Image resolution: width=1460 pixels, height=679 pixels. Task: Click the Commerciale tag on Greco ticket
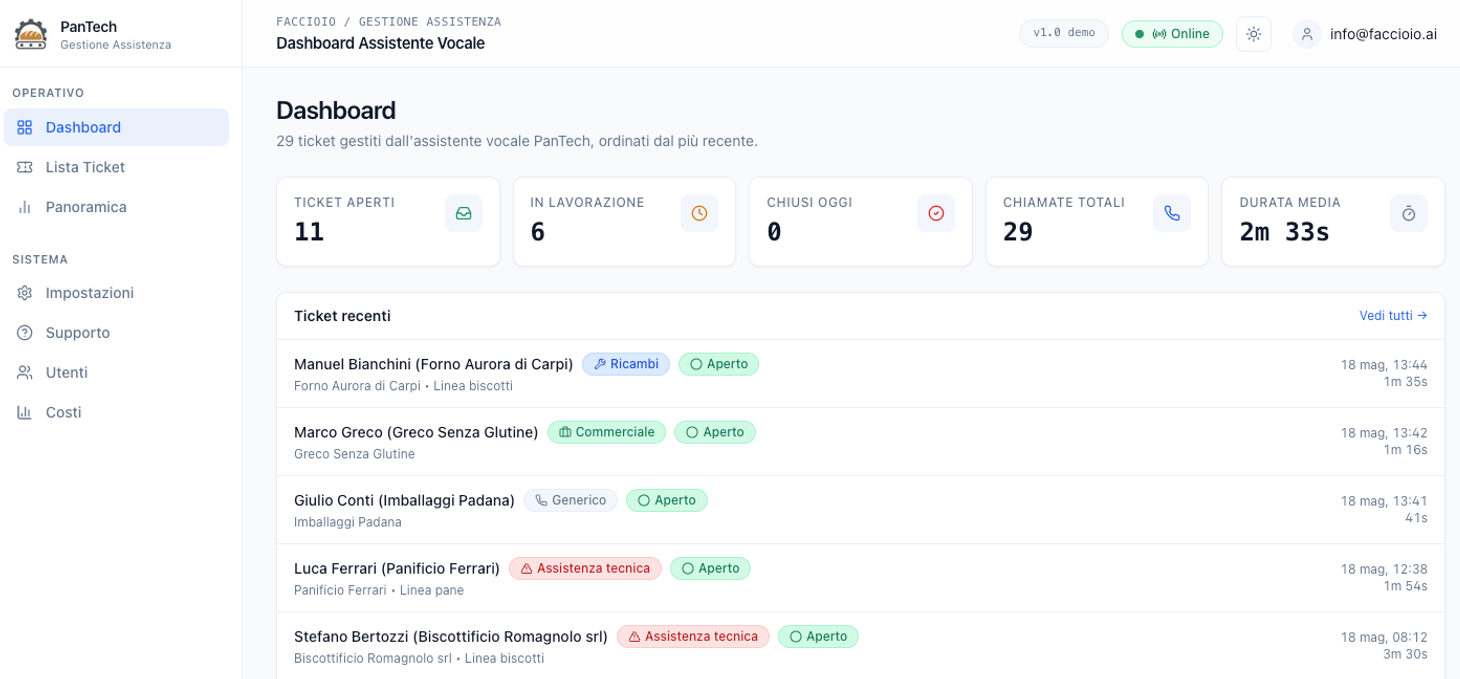[x=607, y=432]
